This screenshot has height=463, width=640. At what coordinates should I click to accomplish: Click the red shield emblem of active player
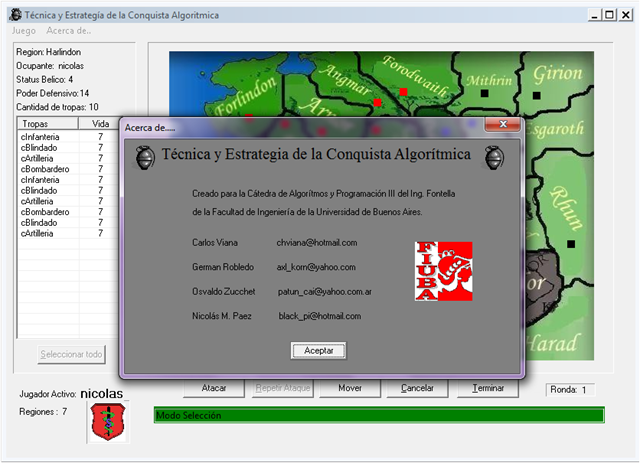108,423
